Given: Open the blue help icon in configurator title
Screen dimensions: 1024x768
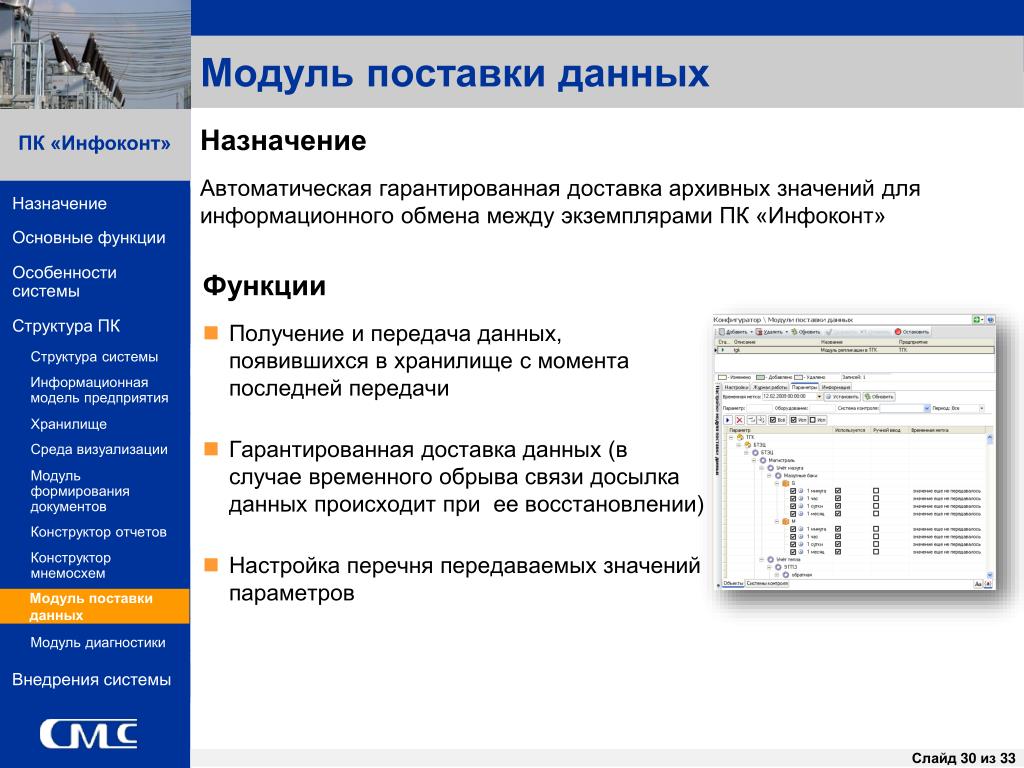Looking at the screenshot, I should click(x=991, y=320).
